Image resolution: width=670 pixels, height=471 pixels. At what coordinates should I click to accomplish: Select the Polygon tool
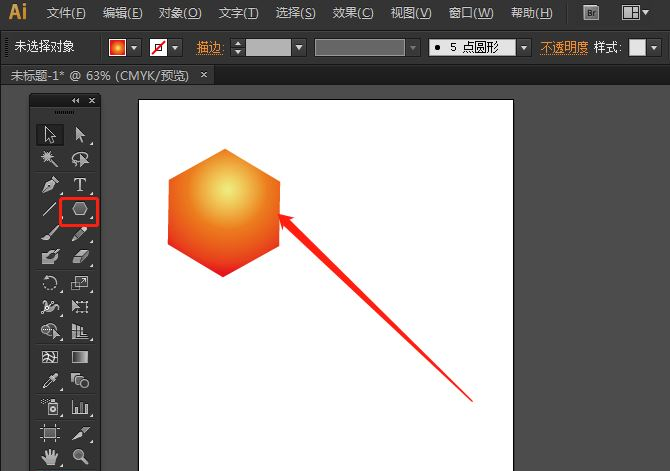tap(80, 209)
